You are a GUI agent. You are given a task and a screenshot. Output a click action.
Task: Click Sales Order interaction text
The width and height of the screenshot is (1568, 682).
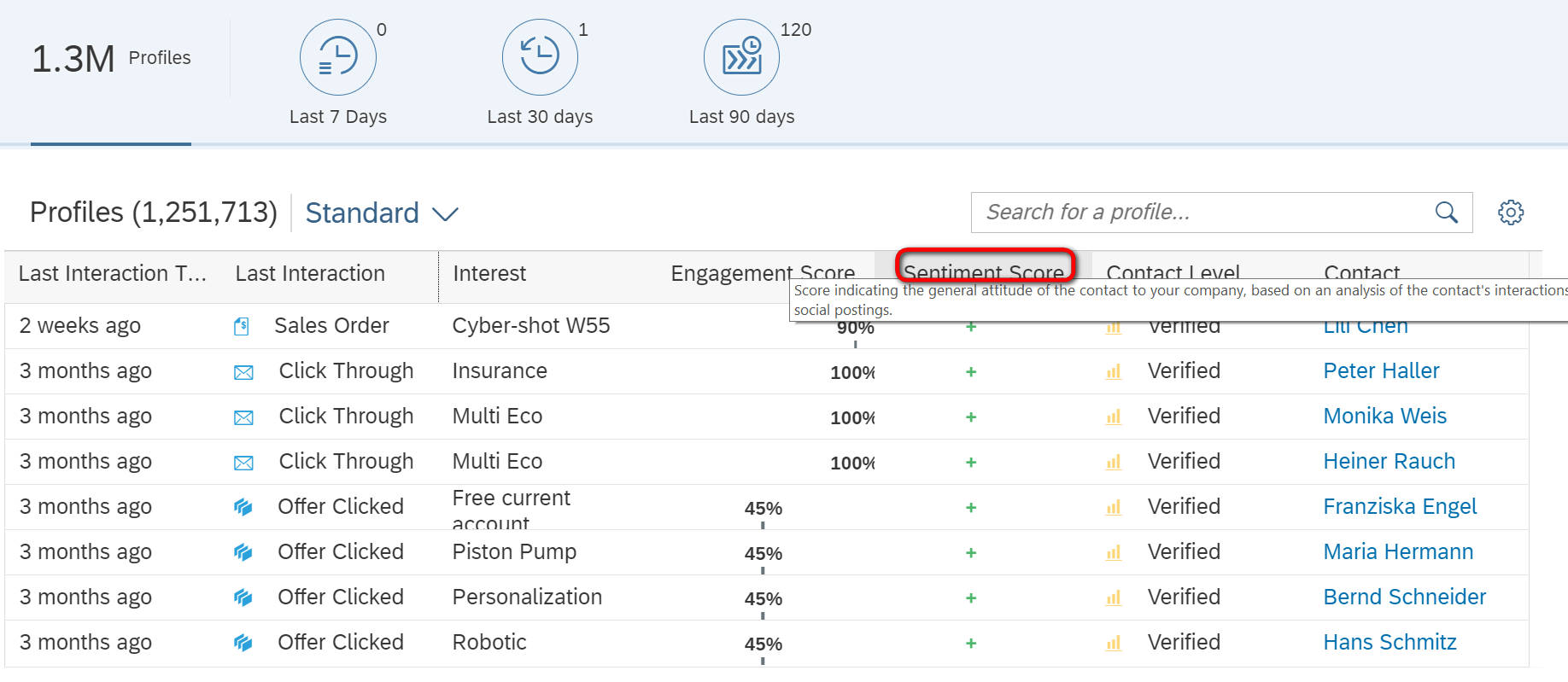[331, 326]
